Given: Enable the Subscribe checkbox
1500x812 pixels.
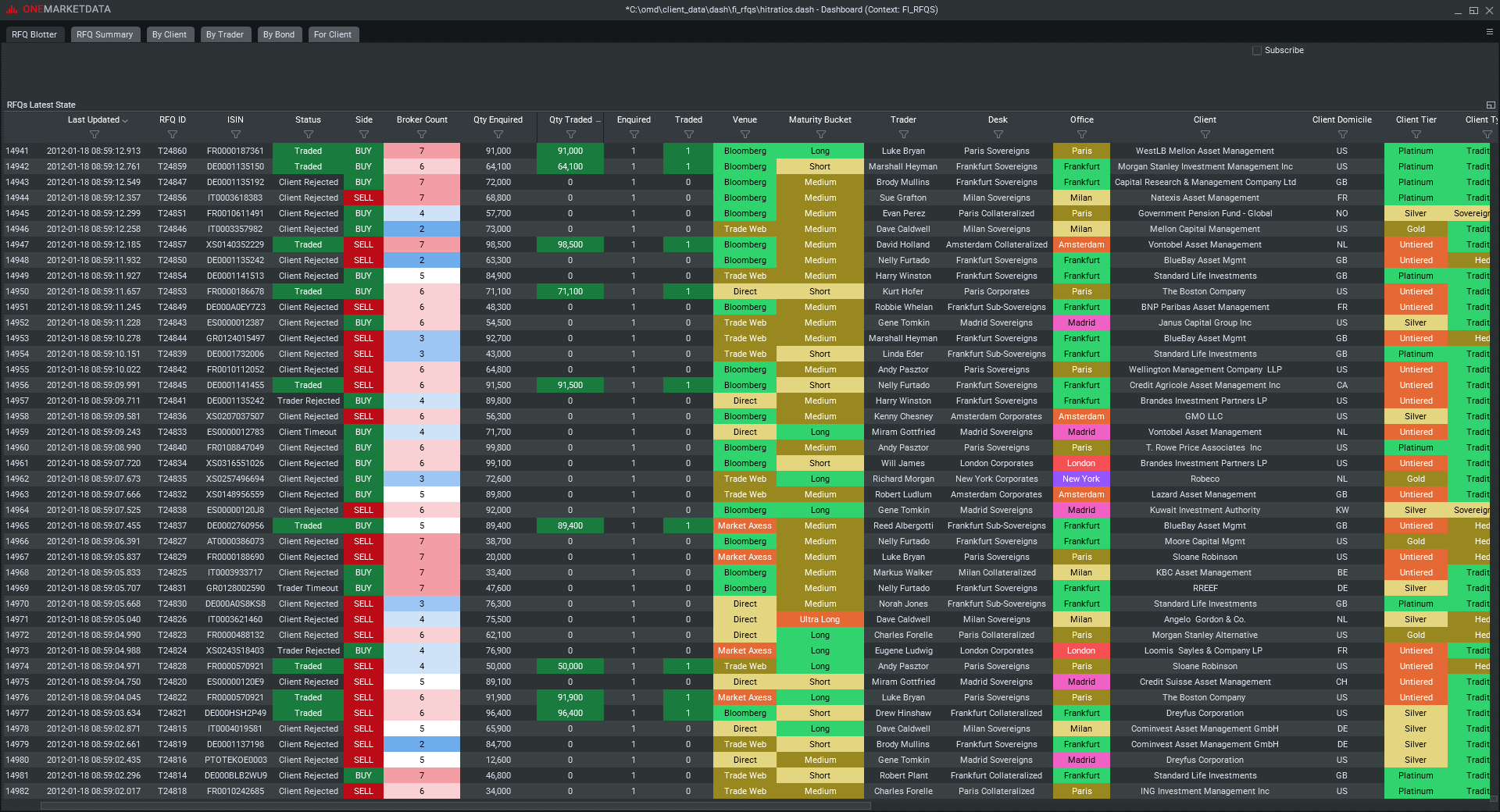Looking at the screenshot, I should pos(1257,50).
